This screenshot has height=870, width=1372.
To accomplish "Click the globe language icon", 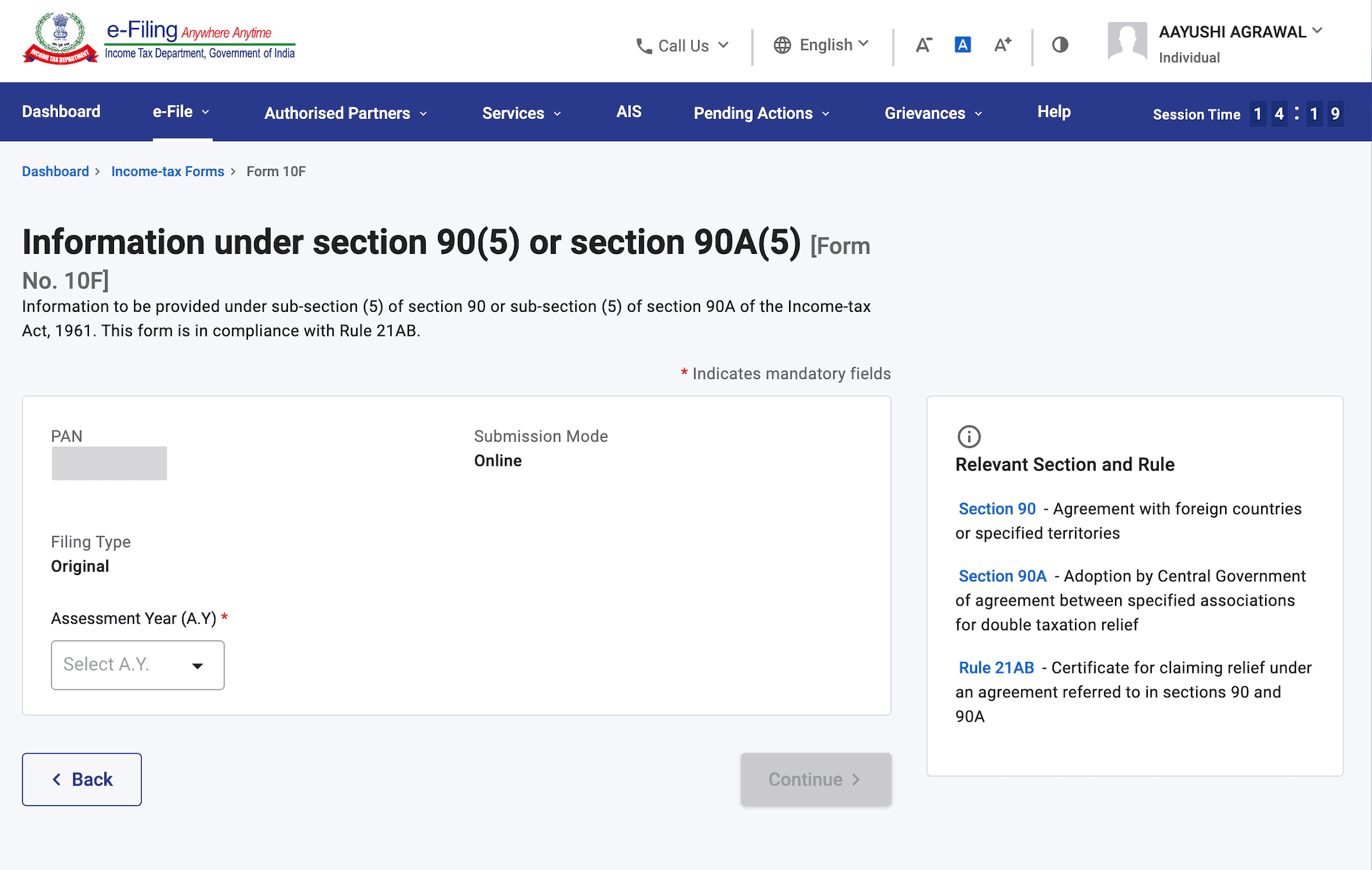I will point(782,45).
